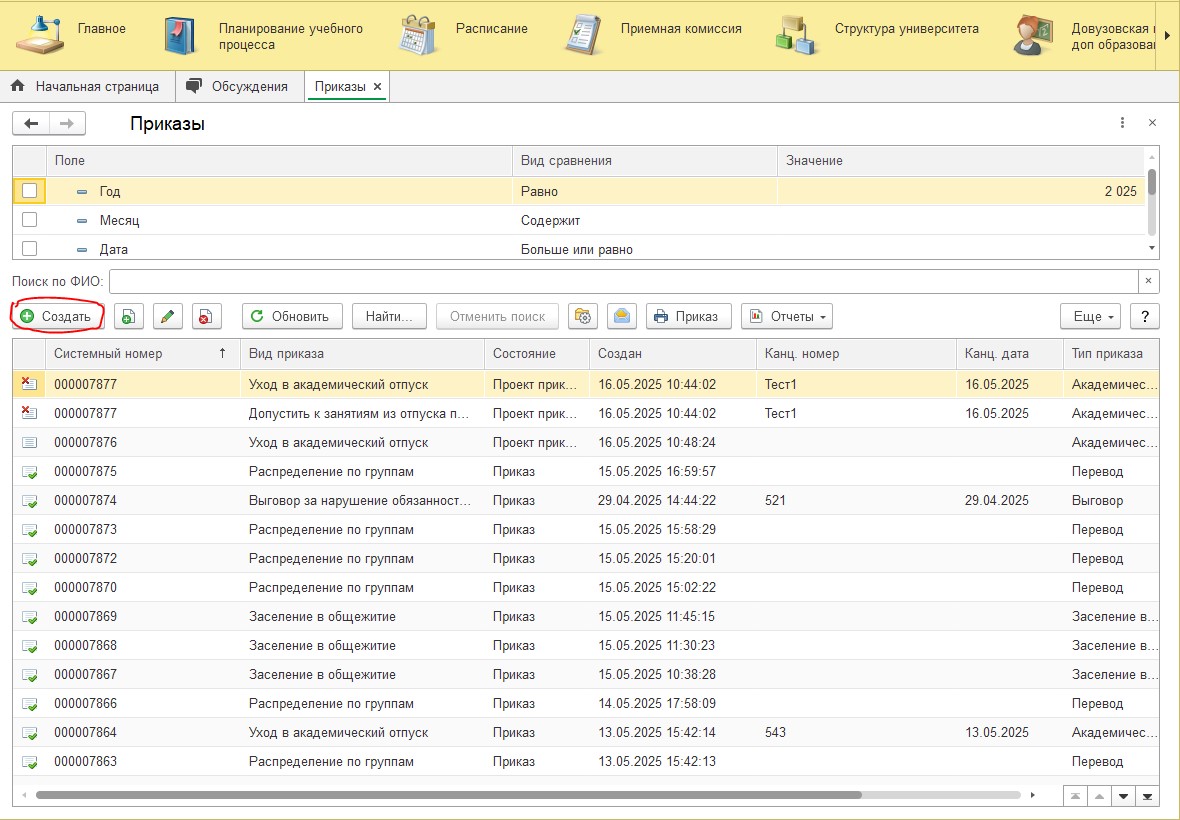The width and height of the screenshot is (1180, 820).
Task: Click the green pencil edit icon
Action: [x=168, y=317]
